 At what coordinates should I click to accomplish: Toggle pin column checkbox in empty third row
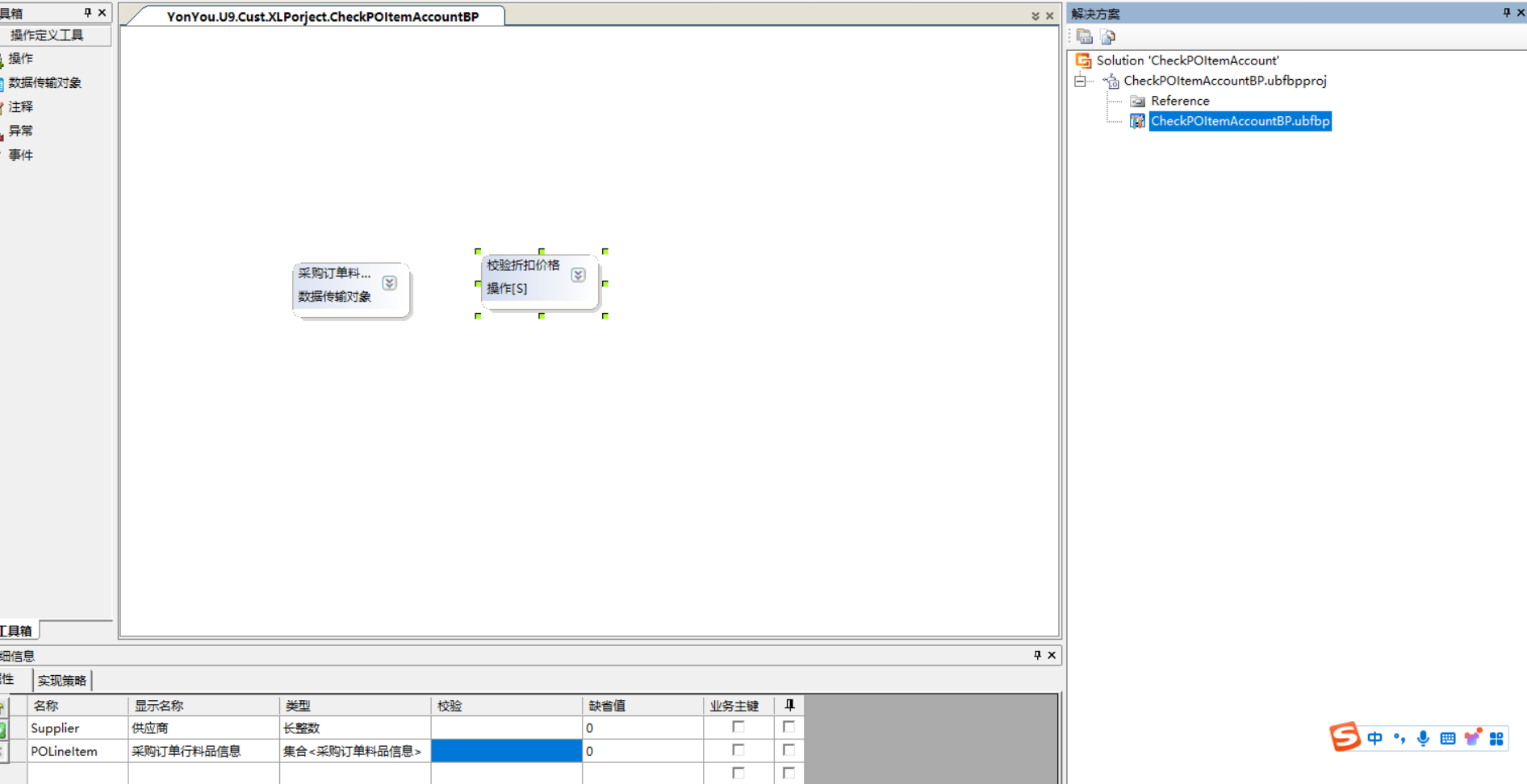point(789,773)
